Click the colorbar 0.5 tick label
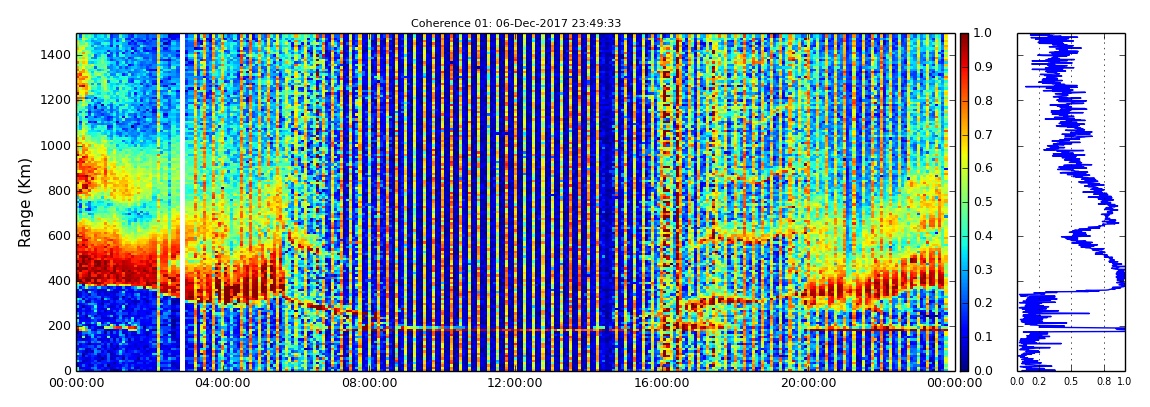1150x407 pixels. (x=981, y=202)
